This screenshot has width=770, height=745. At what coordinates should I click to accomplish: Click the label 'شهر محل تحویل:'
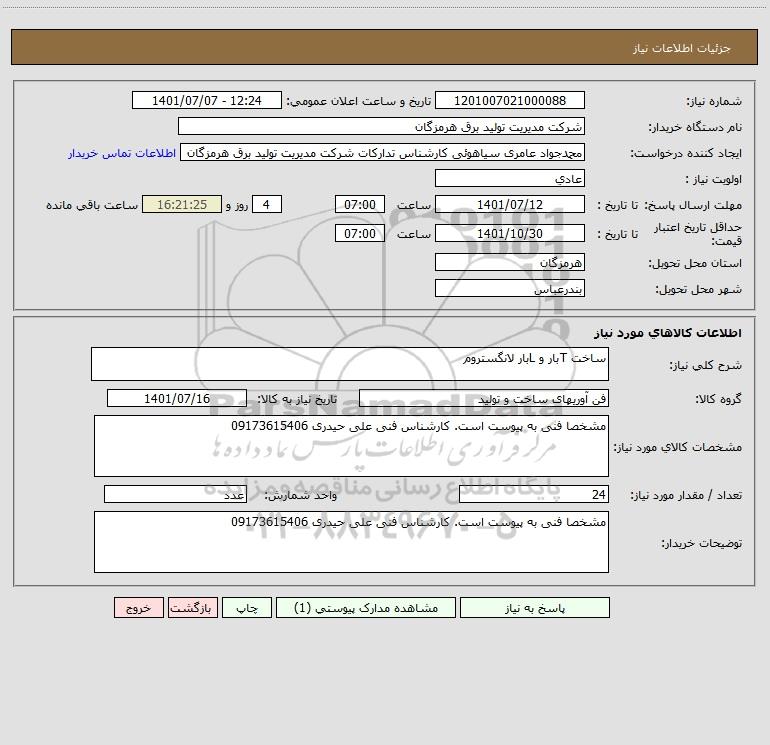[698, 289]
